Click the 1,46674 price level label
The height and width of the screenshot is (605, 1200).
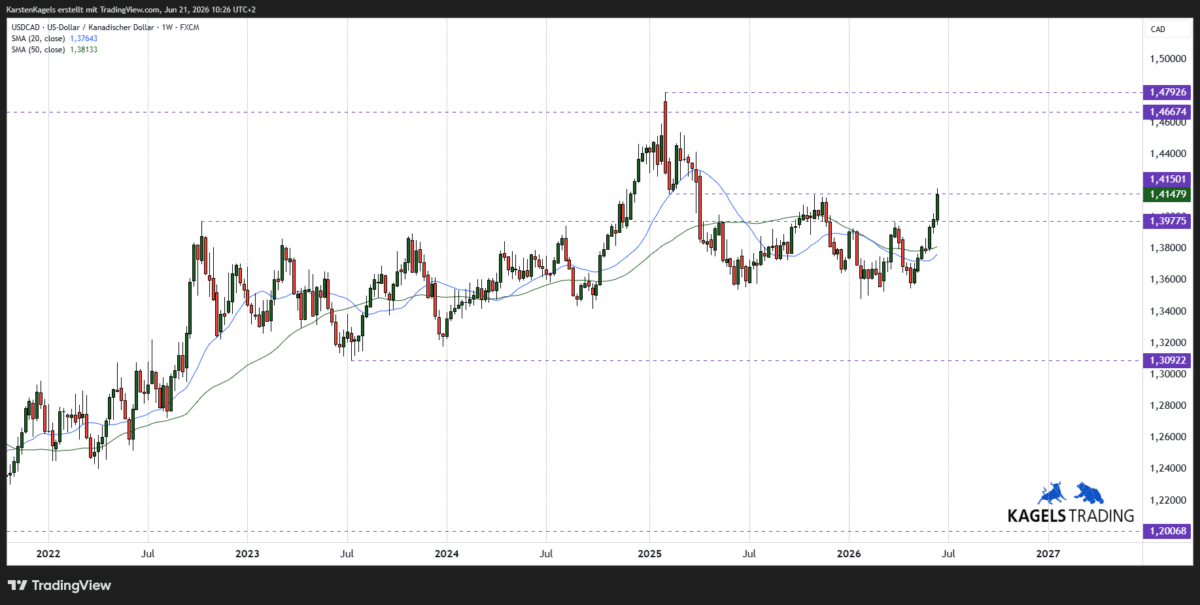pos(1169,112)
